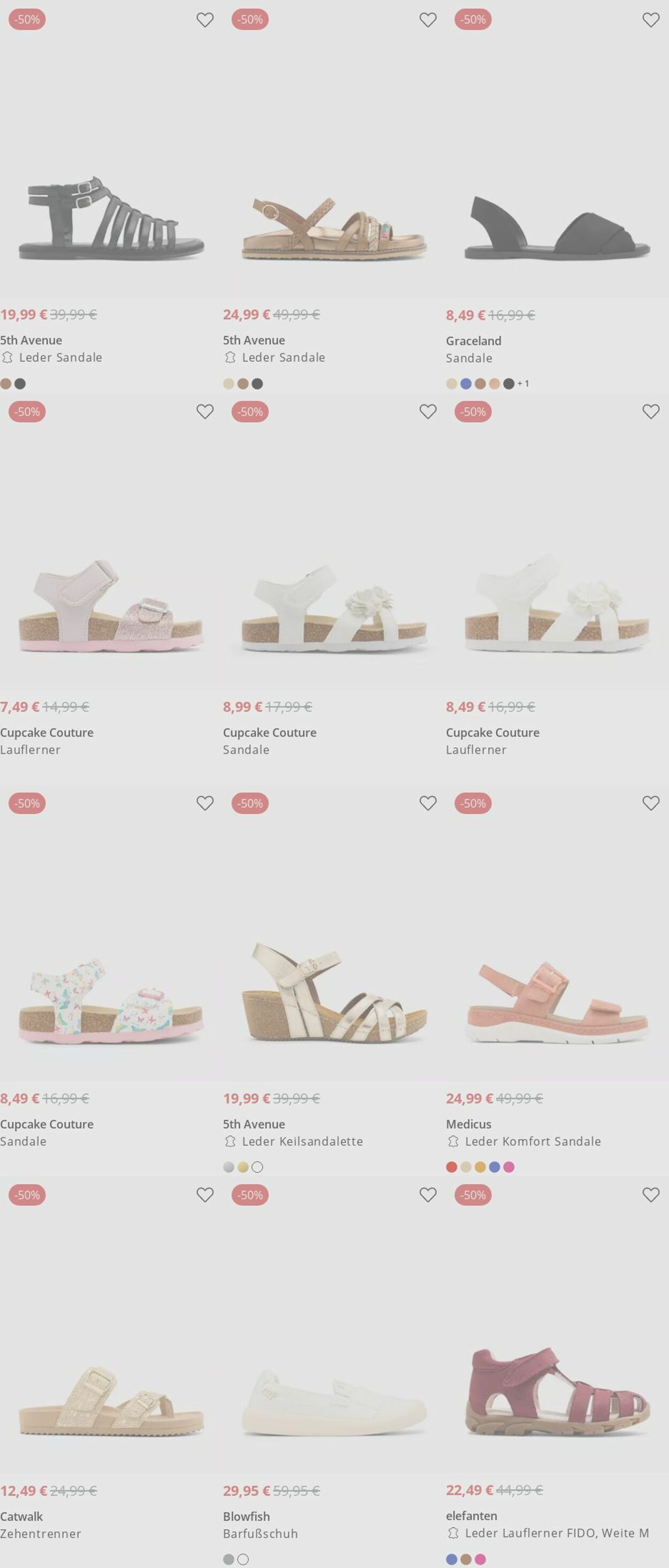
Task: Favorite the Graceland black sandal with heart icon
Action: pos(651,20)
